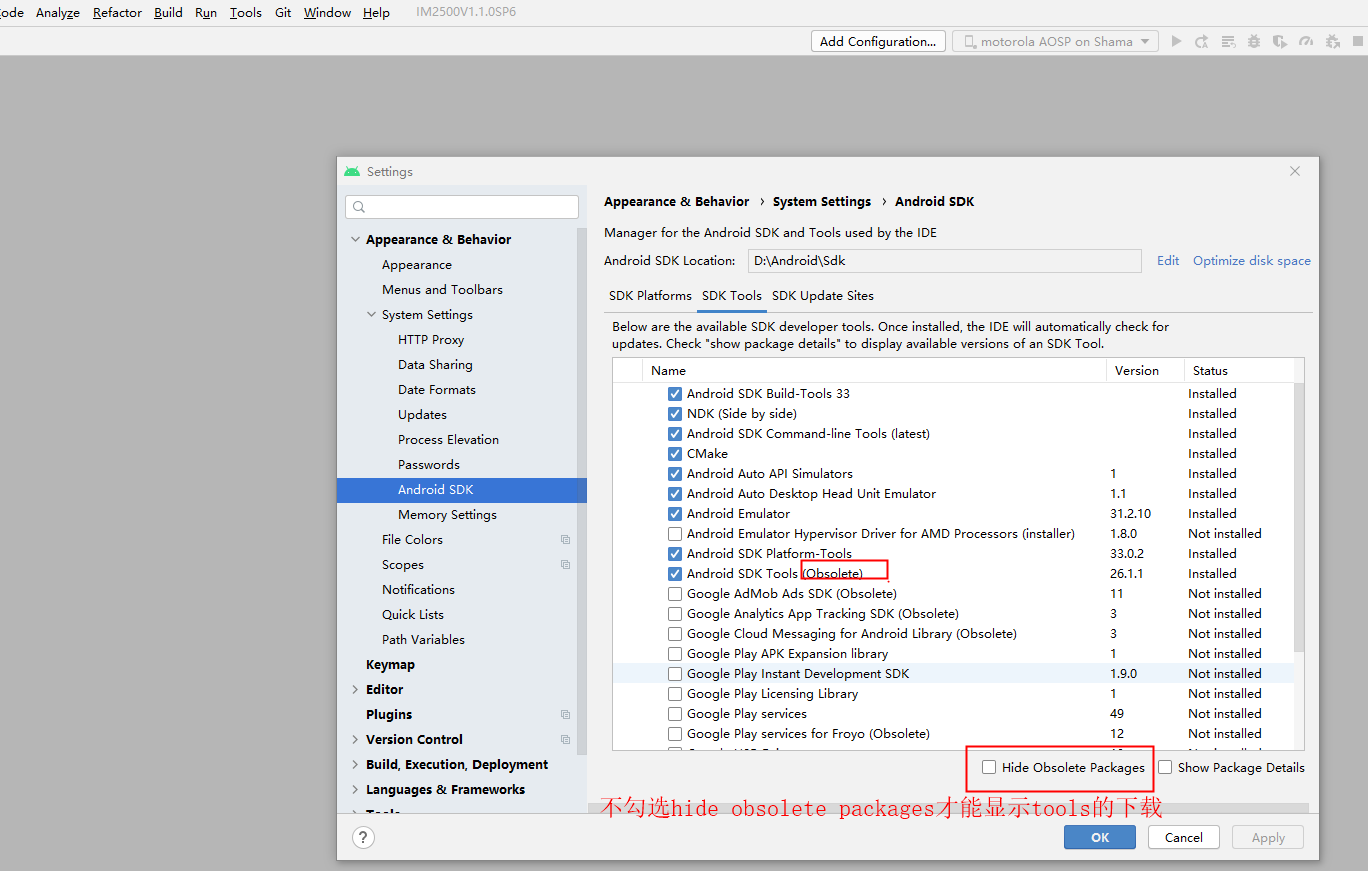Click System Settings breadcrumb in header
Image resolution: width=1368 pixels, height=871 pixels.
pyautogui.click(x=822, y=202)
